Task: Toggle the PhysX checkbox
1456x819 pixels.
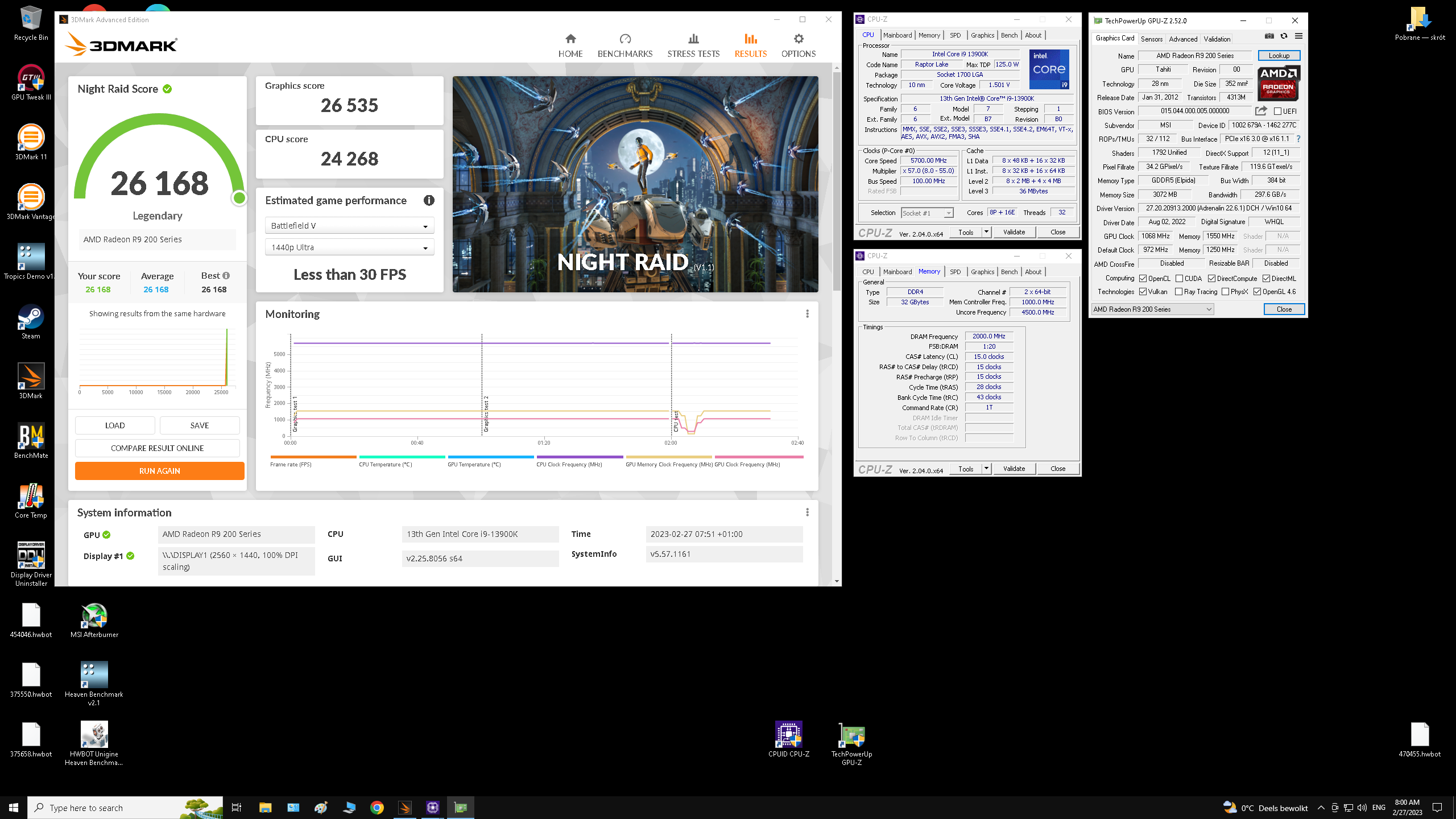Action: click(x=1225, y=292)
